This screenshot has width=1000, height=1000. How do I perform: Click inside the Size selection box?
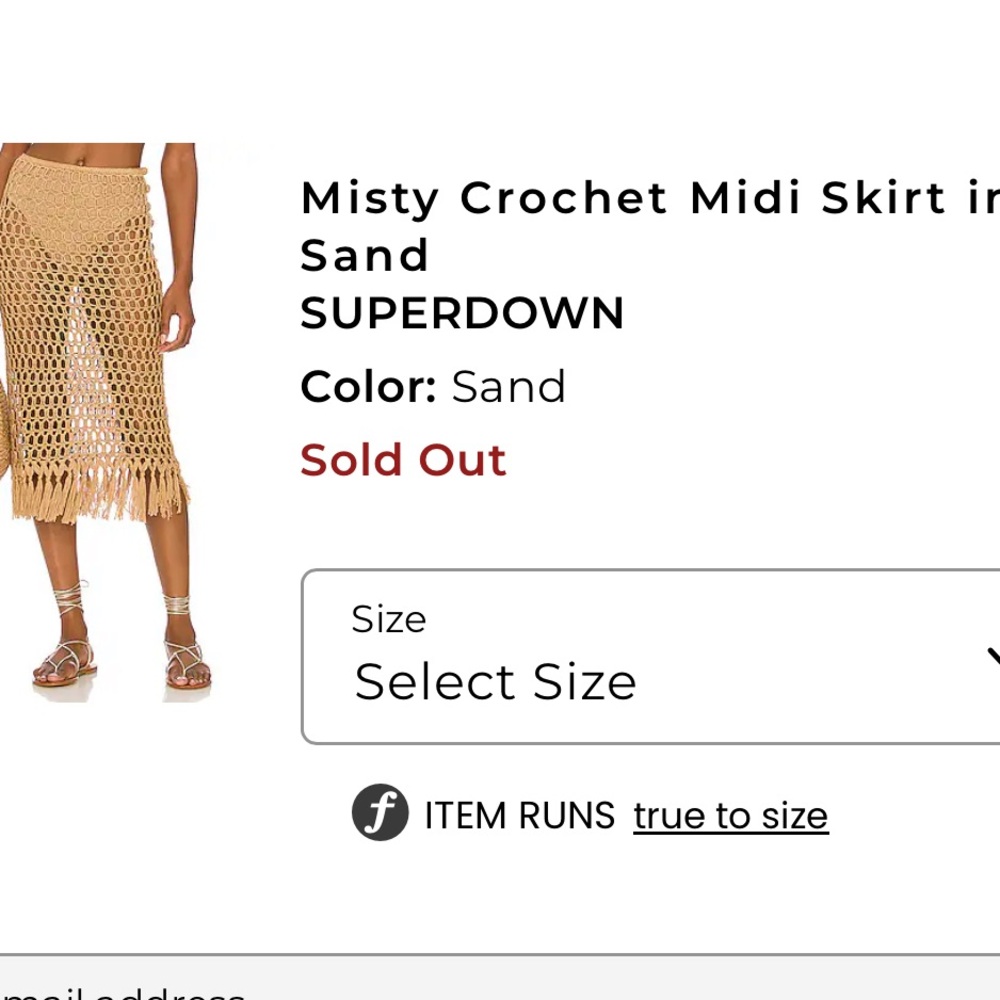[x=650, y=655]
